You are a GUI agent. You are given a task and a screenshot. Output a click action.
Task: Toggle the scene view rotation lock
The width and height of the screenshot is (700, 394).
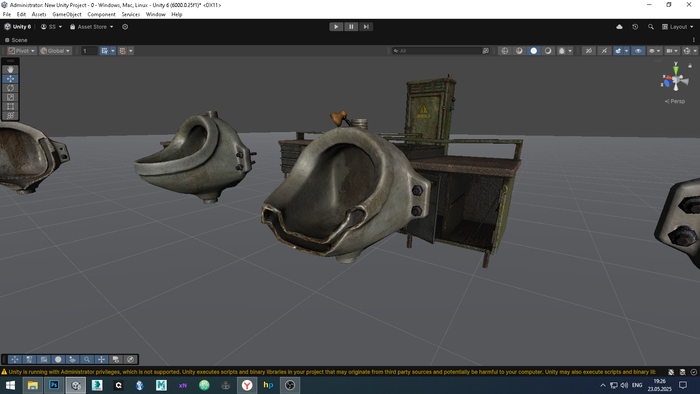click(690, 66)
